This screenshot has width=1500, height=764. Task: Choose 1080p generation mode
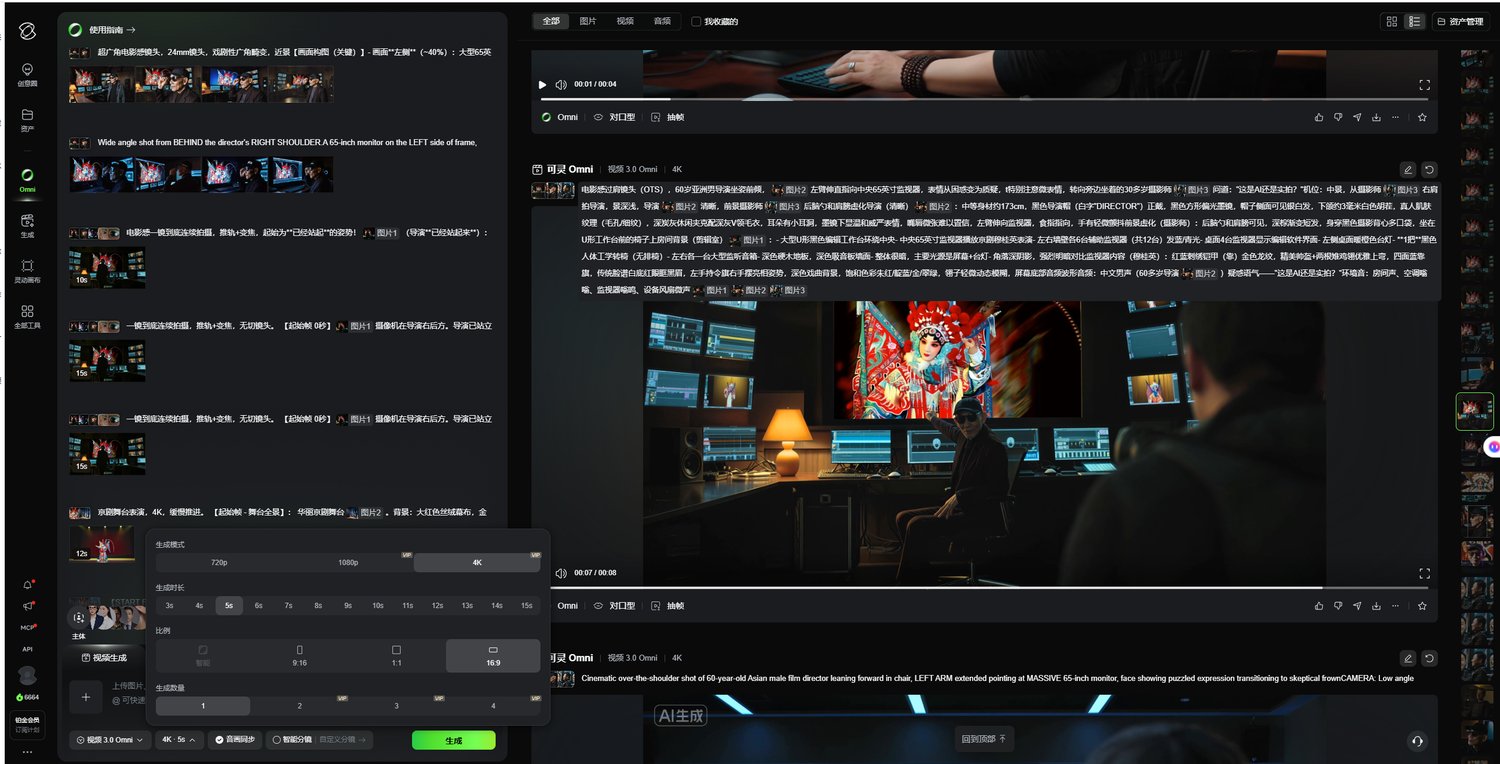click(x=347, y=562)
